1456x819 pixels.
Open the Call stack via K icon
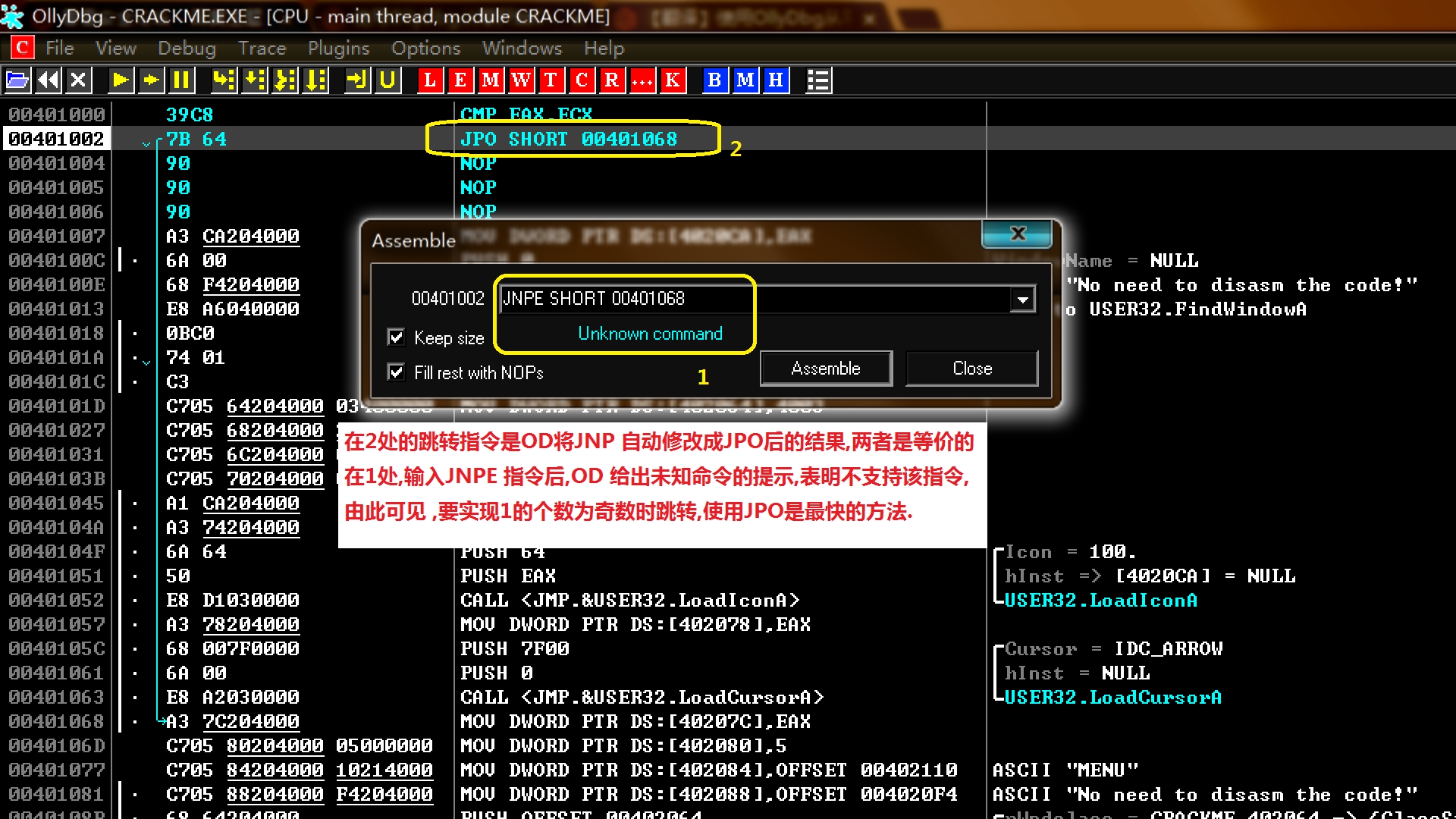pos(673,80)
